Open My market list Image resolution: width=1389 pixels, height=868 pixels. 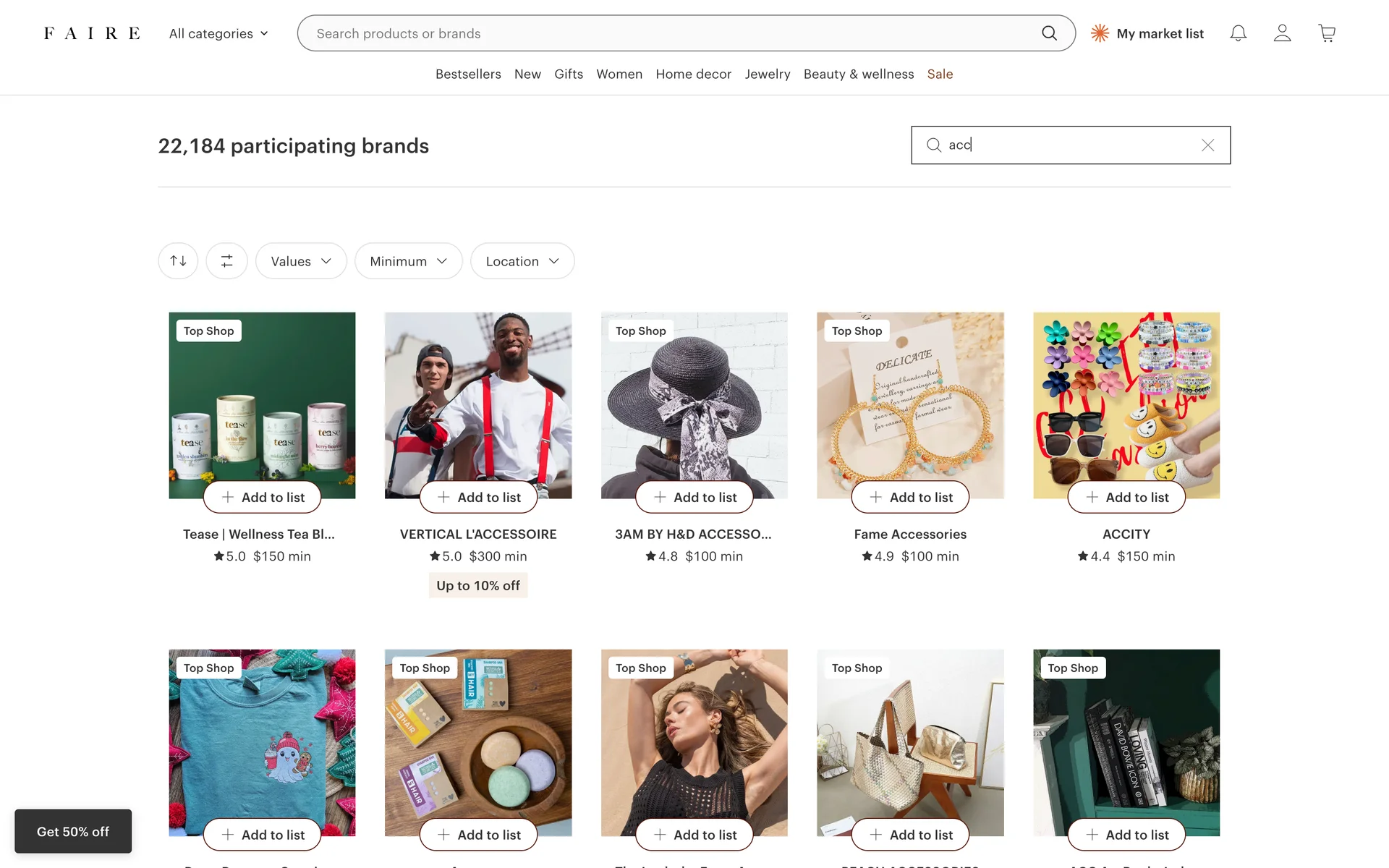coord(1147,33)
